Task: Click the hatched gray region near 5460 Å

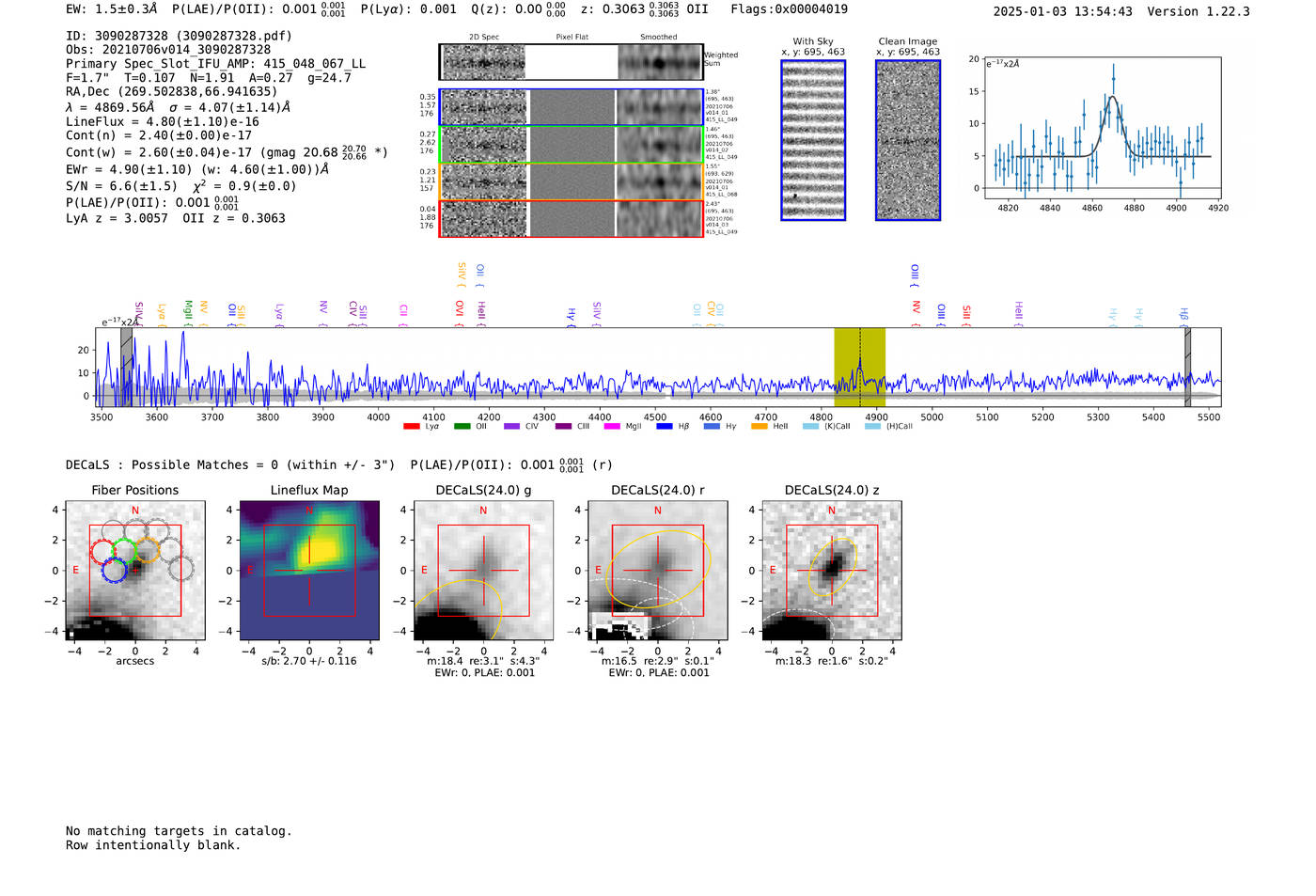Action: pos(1187,367)
